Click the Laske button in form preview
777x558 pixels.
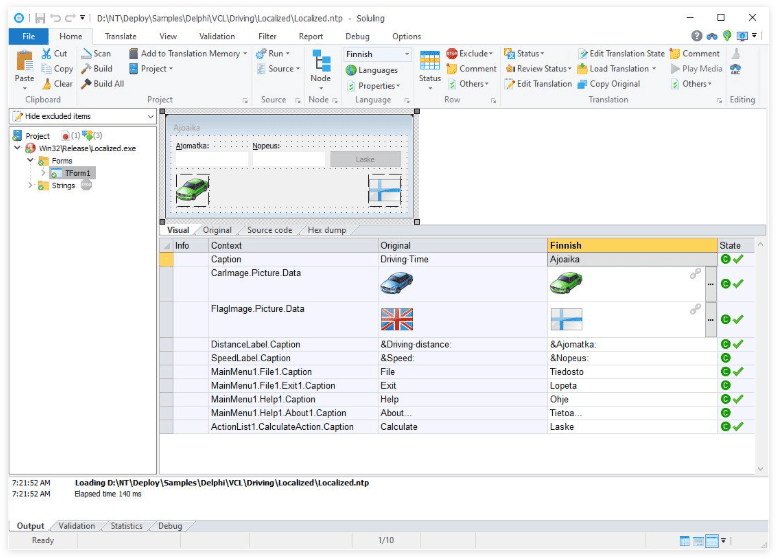365,159
